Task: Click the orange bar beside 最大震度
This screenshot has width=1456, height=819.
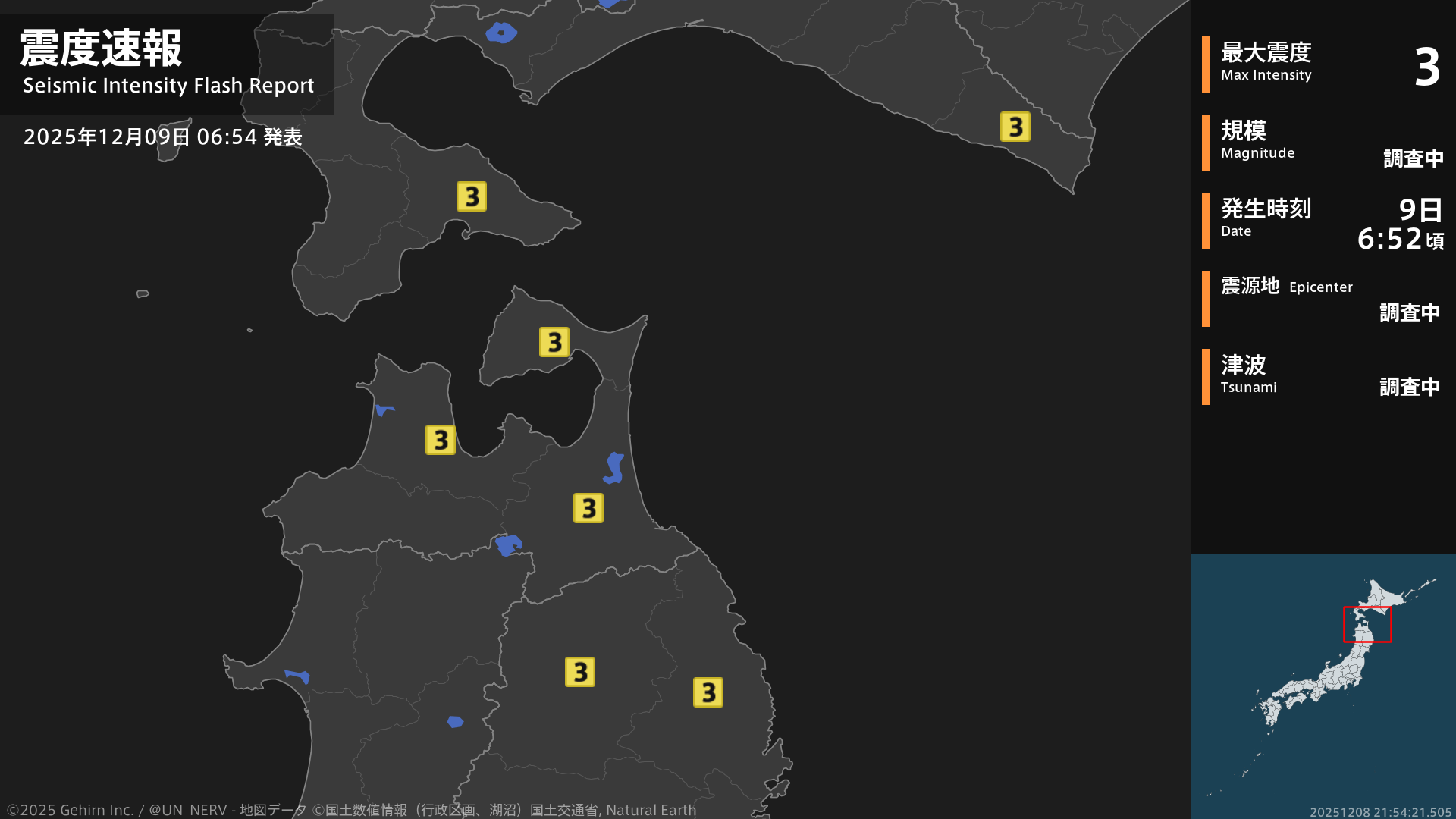Action: pos(1206,64)
